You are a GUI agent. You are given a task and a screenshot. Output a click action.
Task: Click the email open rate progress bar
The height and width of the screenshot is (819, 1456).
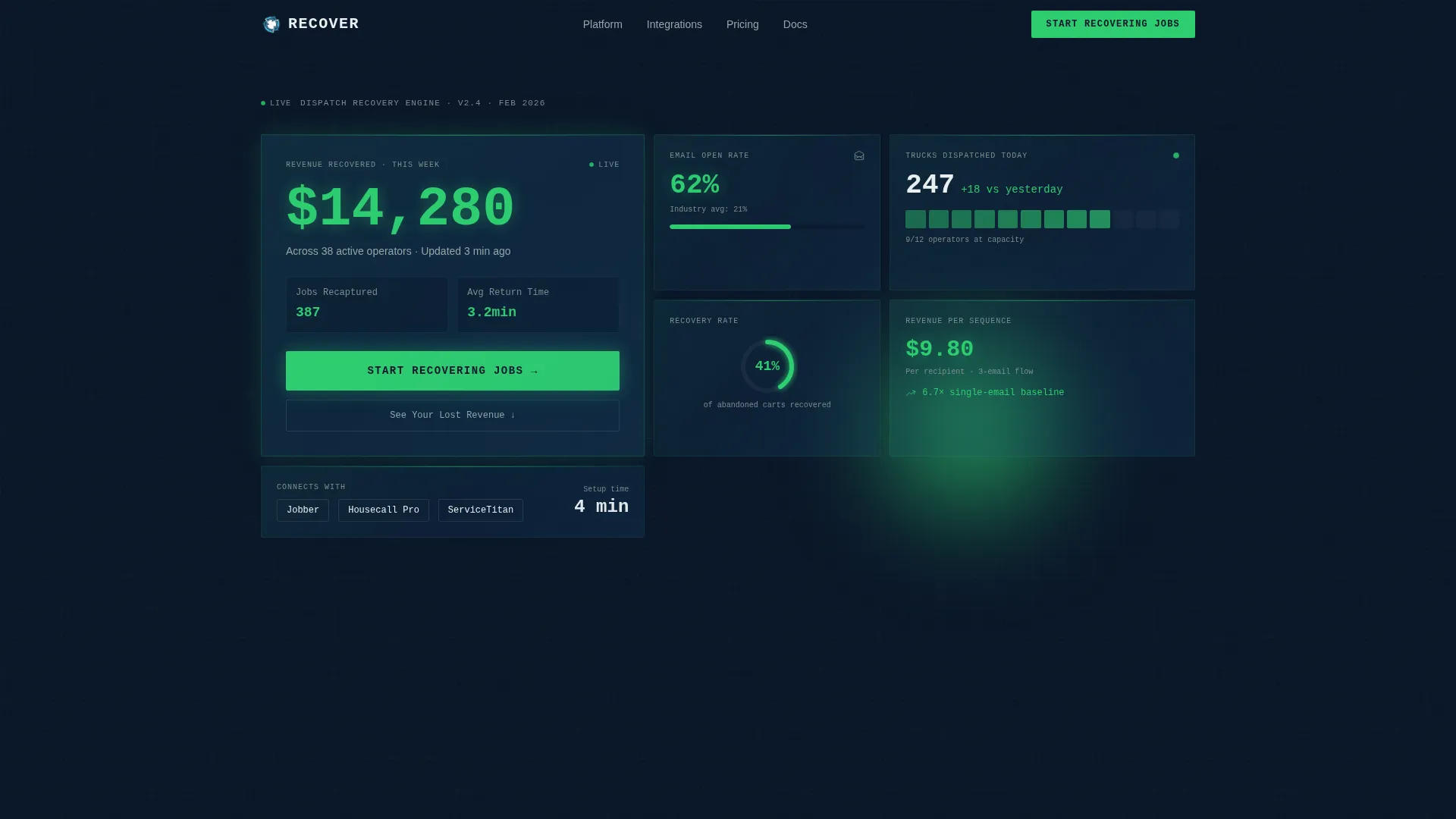pyautogui.click(x=767, y=227)
